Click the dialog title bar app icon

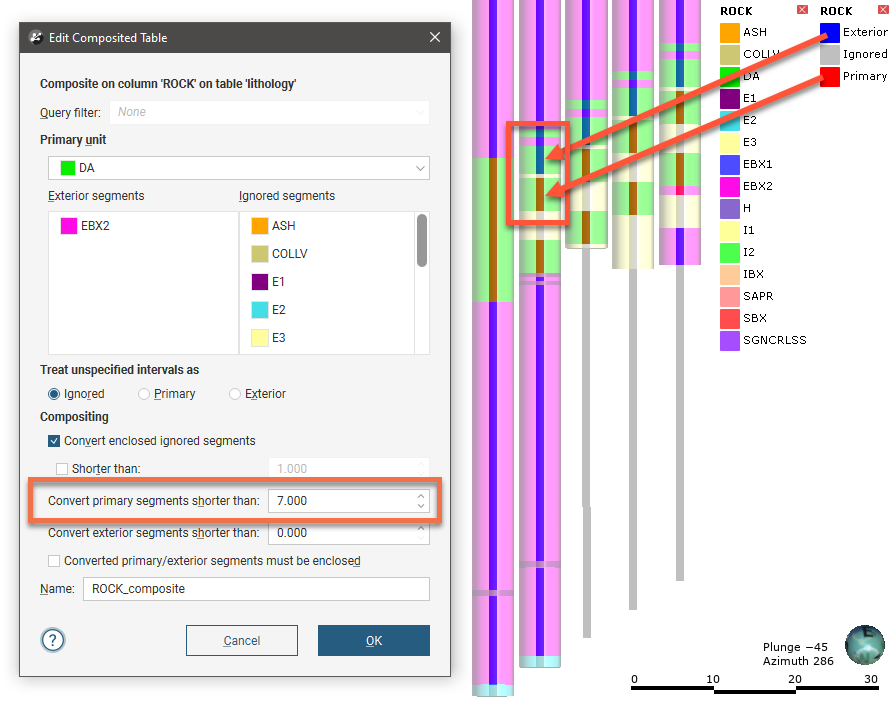click(x=37, y=38)
